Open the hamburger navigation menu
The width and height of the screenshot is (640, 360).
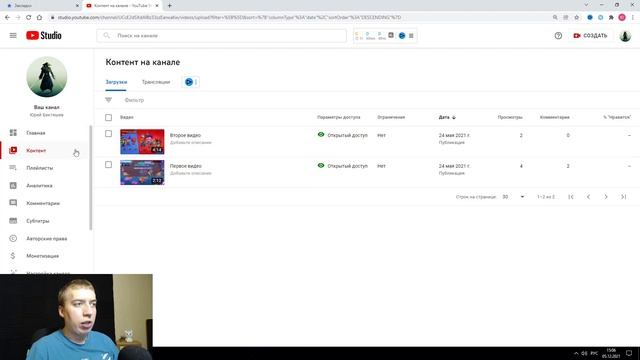coord(13,36)
